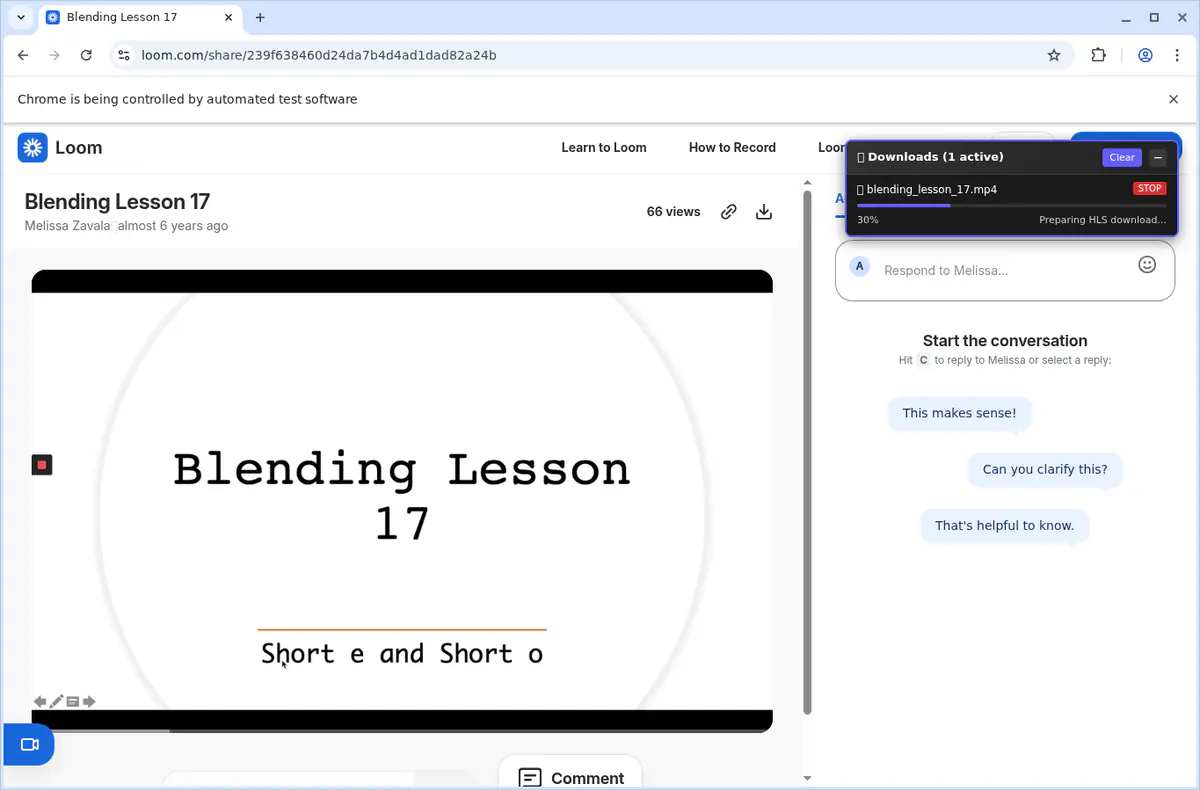Viewport: 1200px width, 790px height.
Task: Click the download video arrow icon
Action: click(764, 212)
